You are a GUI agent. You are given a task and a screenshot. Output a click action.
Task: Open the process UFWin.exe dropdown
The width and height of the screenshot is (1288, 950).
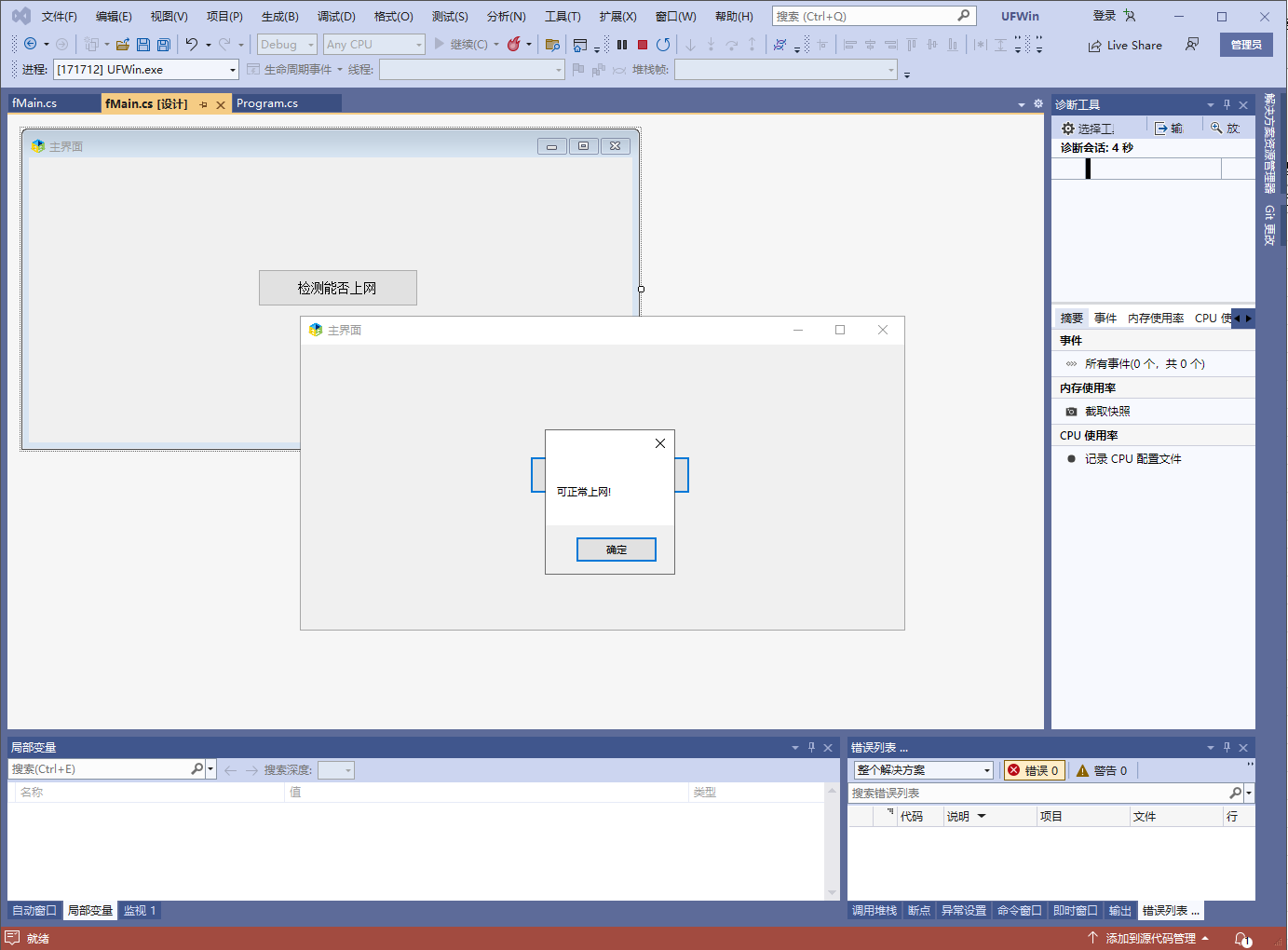tap(145, 70)
